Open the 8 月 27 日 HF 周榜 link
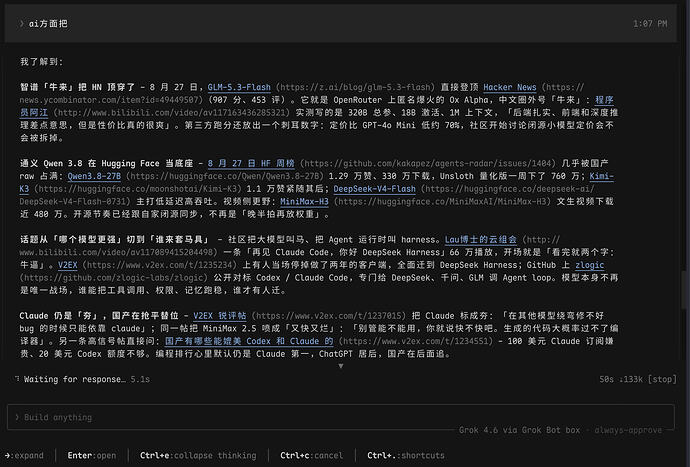The height and width of the screenshot is (467, 690). 251,163
